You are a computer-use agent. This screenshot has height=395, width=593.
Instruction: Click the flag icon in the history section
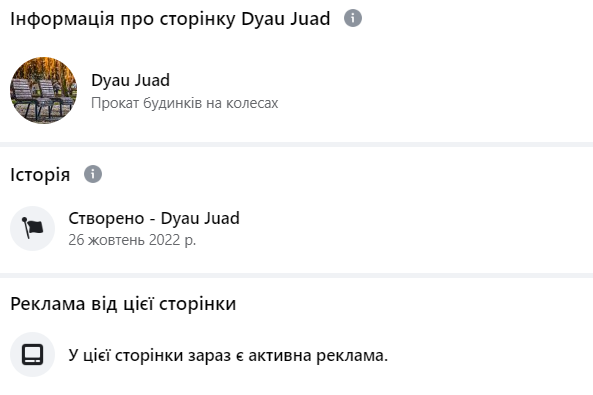tap(33, 228)
